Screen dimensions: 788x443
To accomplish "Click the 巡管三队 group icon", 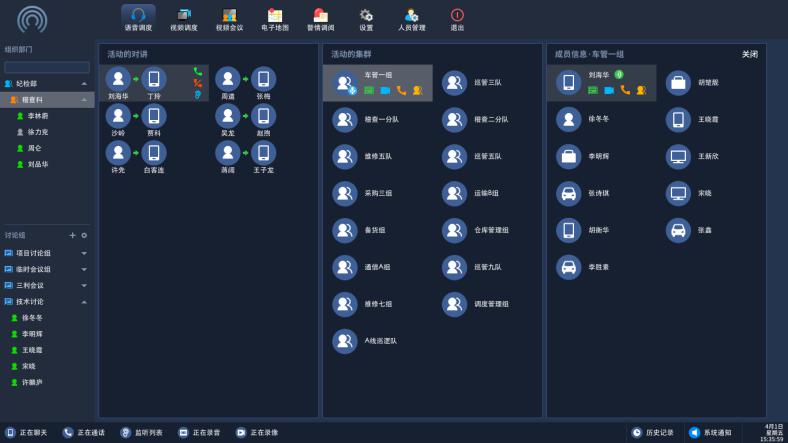I will point(455,83).
